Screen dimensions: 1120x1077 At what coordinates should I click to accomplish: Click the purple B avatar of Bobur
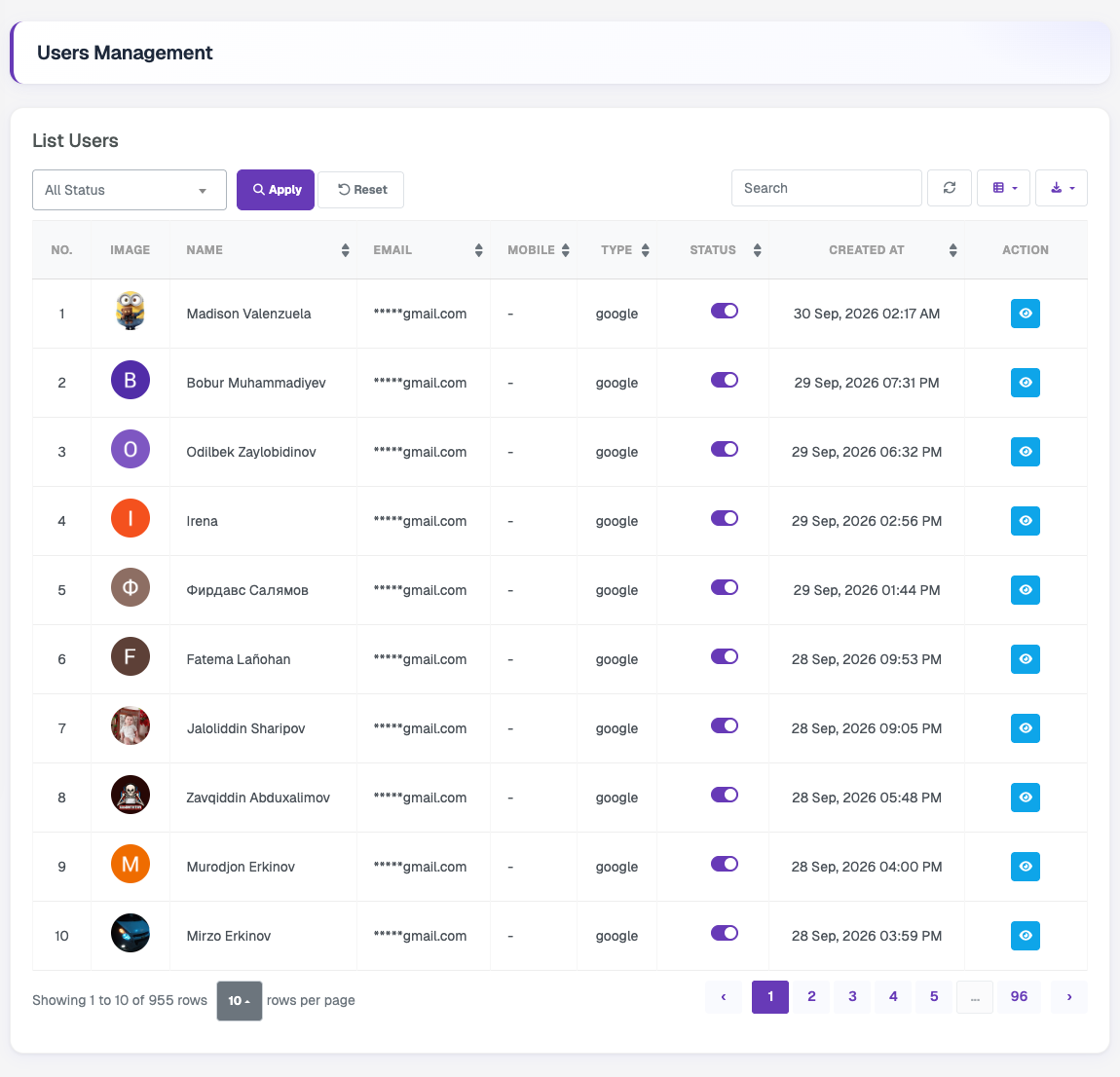pos(130,380)
